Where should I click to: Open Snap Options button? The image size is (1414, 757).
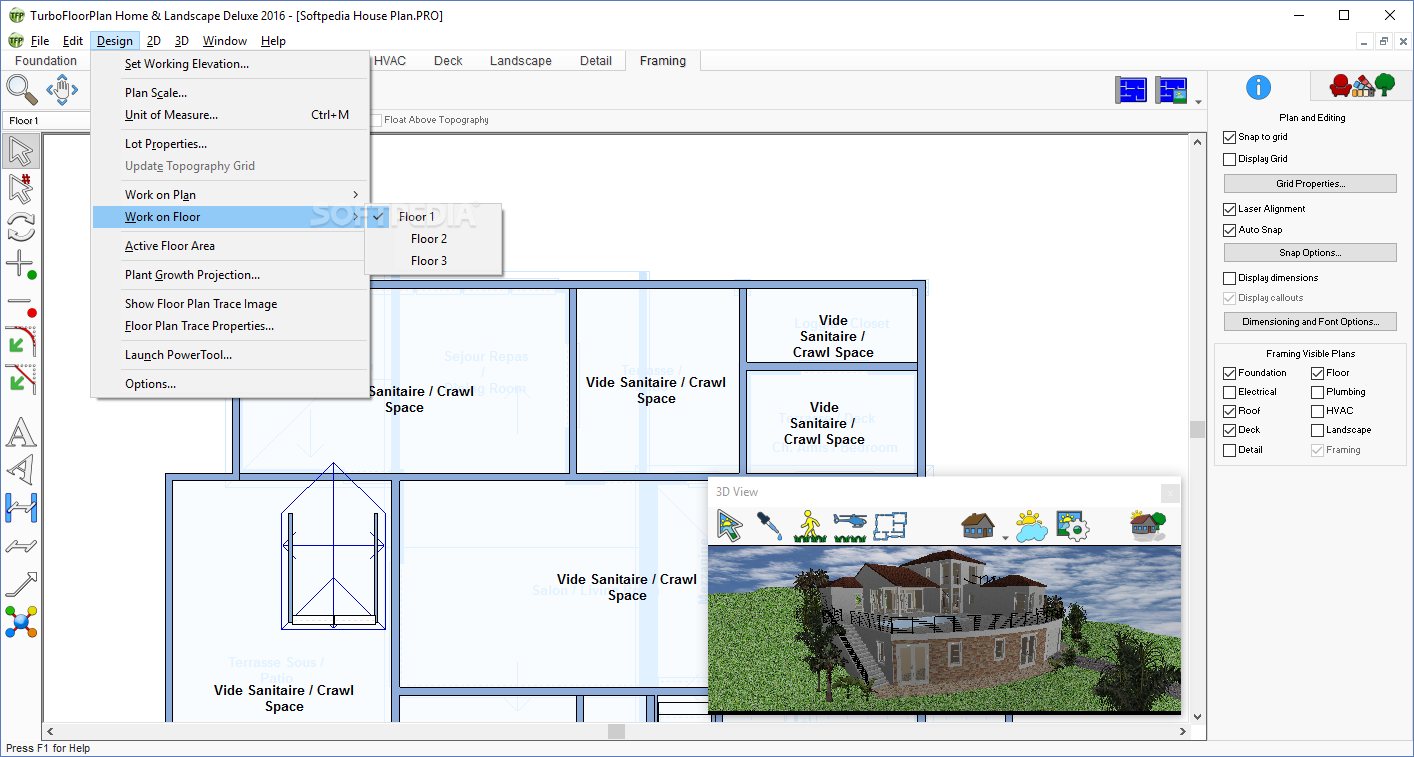[1310, 253]
